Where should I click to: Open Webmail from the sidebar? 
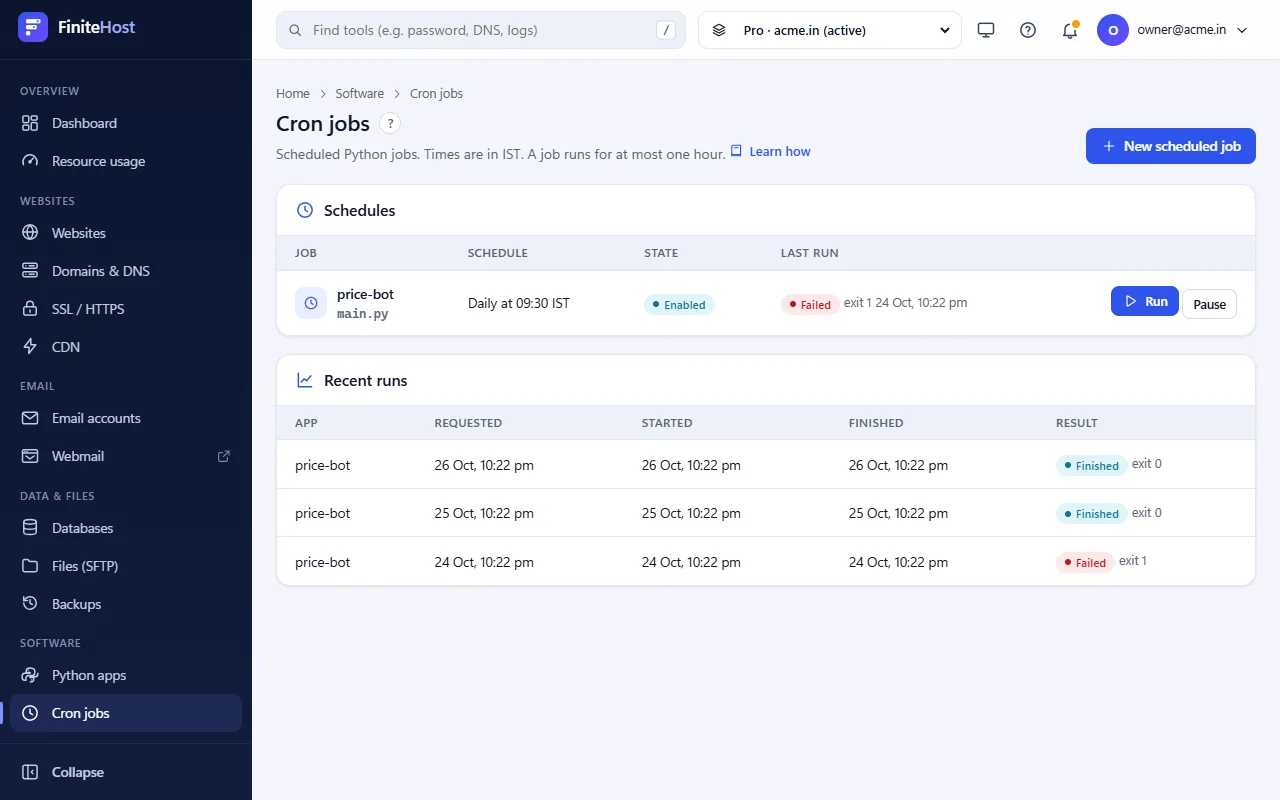(x=126, y=456)
